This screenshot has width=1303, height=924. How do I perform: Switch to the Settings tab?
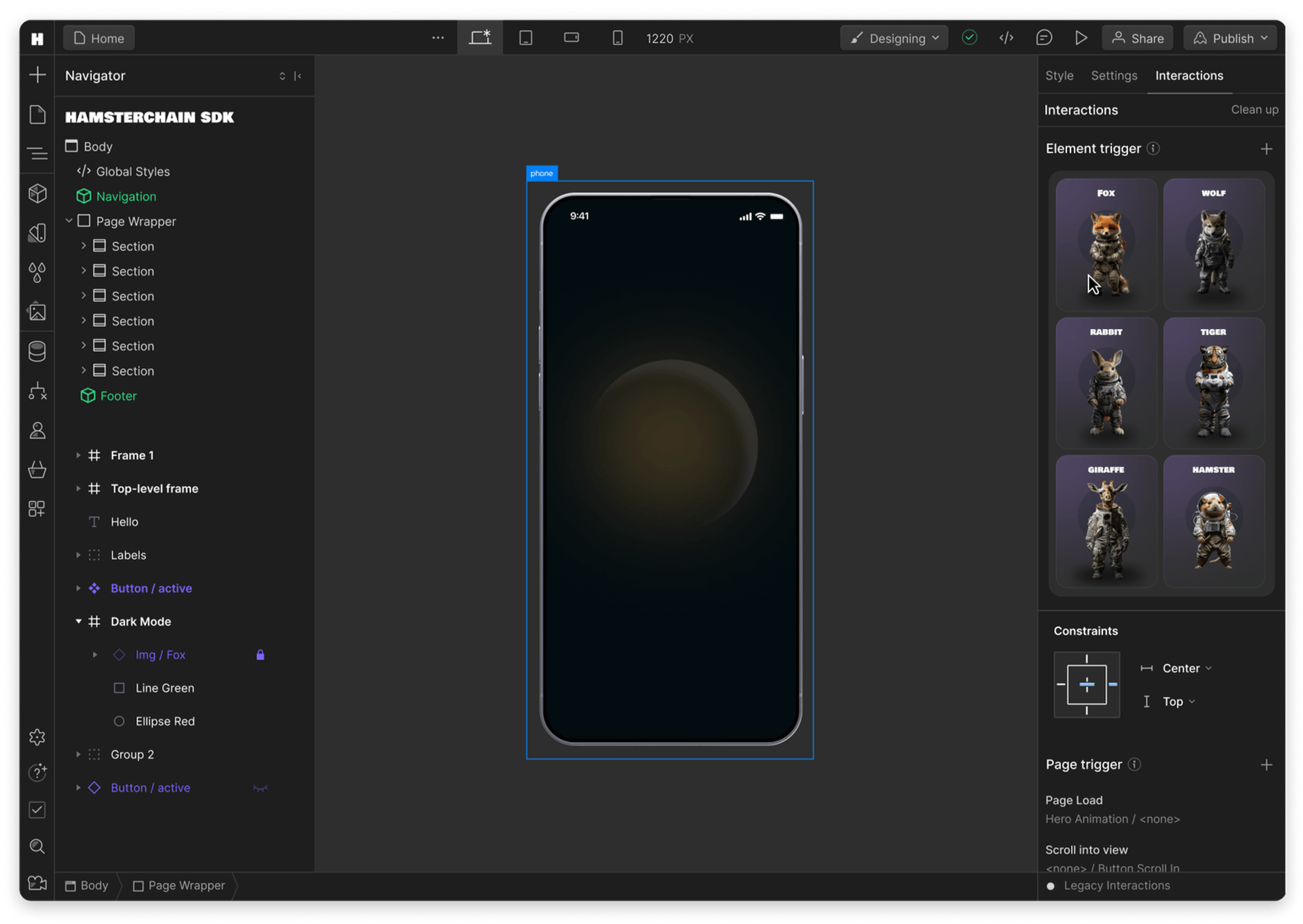tap(1113, 76)
